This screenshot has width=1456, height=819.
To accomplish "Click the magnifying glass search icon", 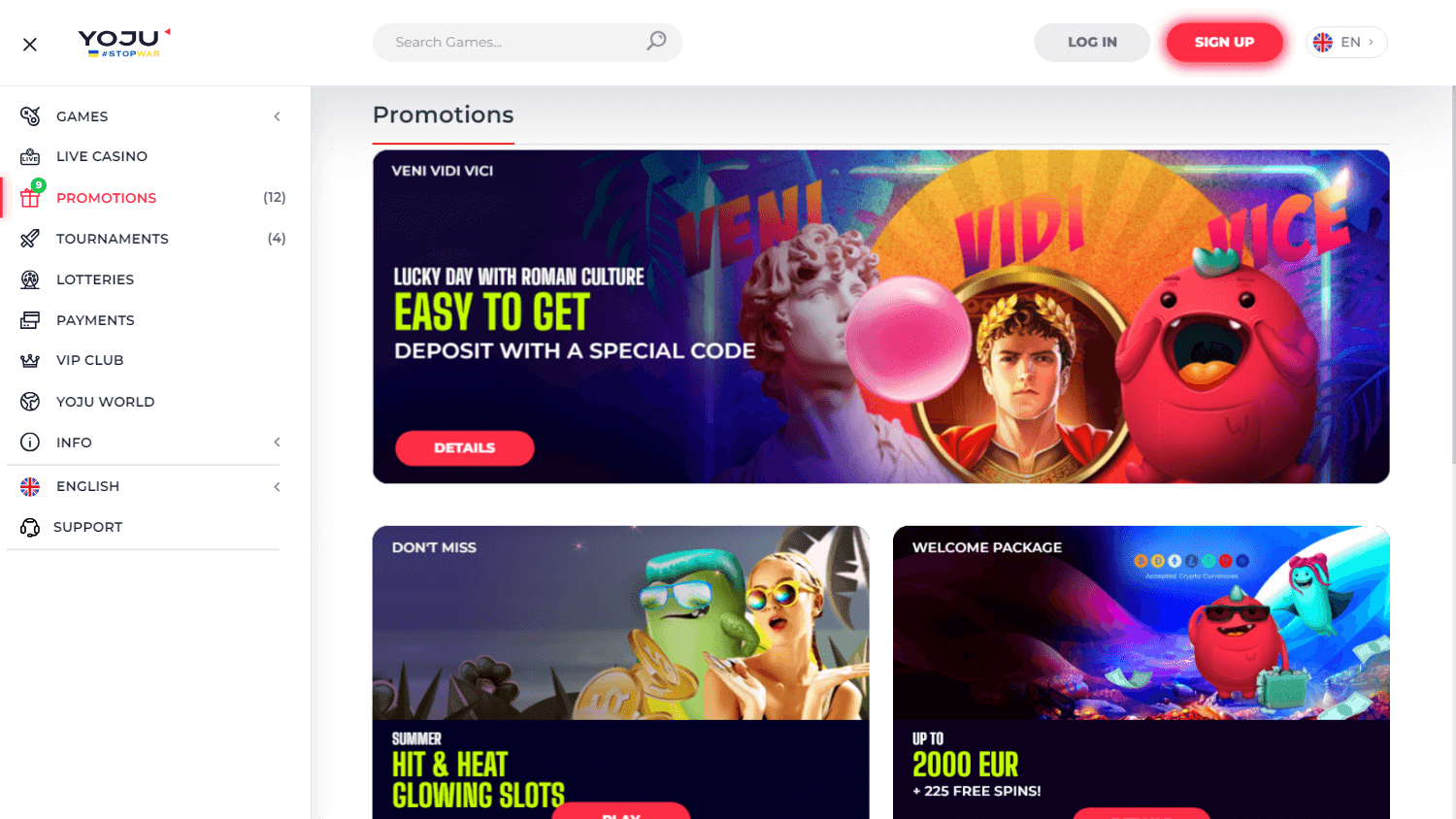I will tap(657, 41).
